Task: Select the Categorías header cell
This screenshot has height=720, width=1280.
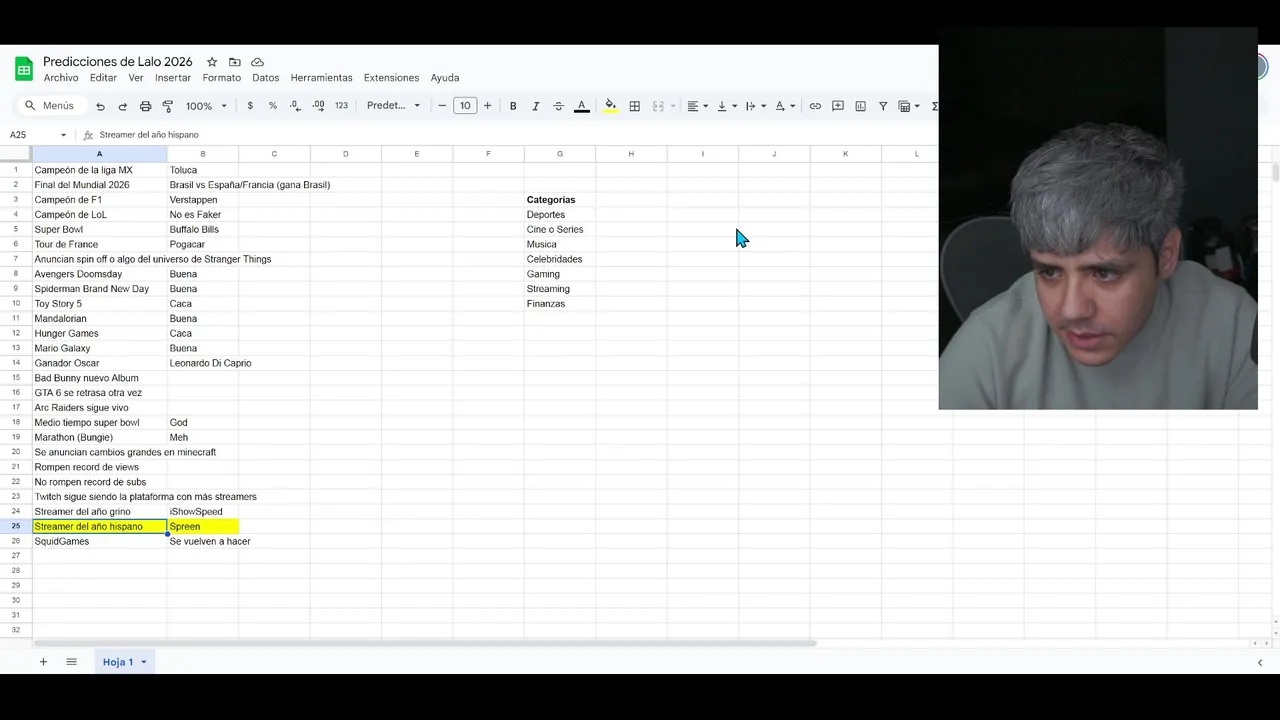Action: click(x=560, y=200)
